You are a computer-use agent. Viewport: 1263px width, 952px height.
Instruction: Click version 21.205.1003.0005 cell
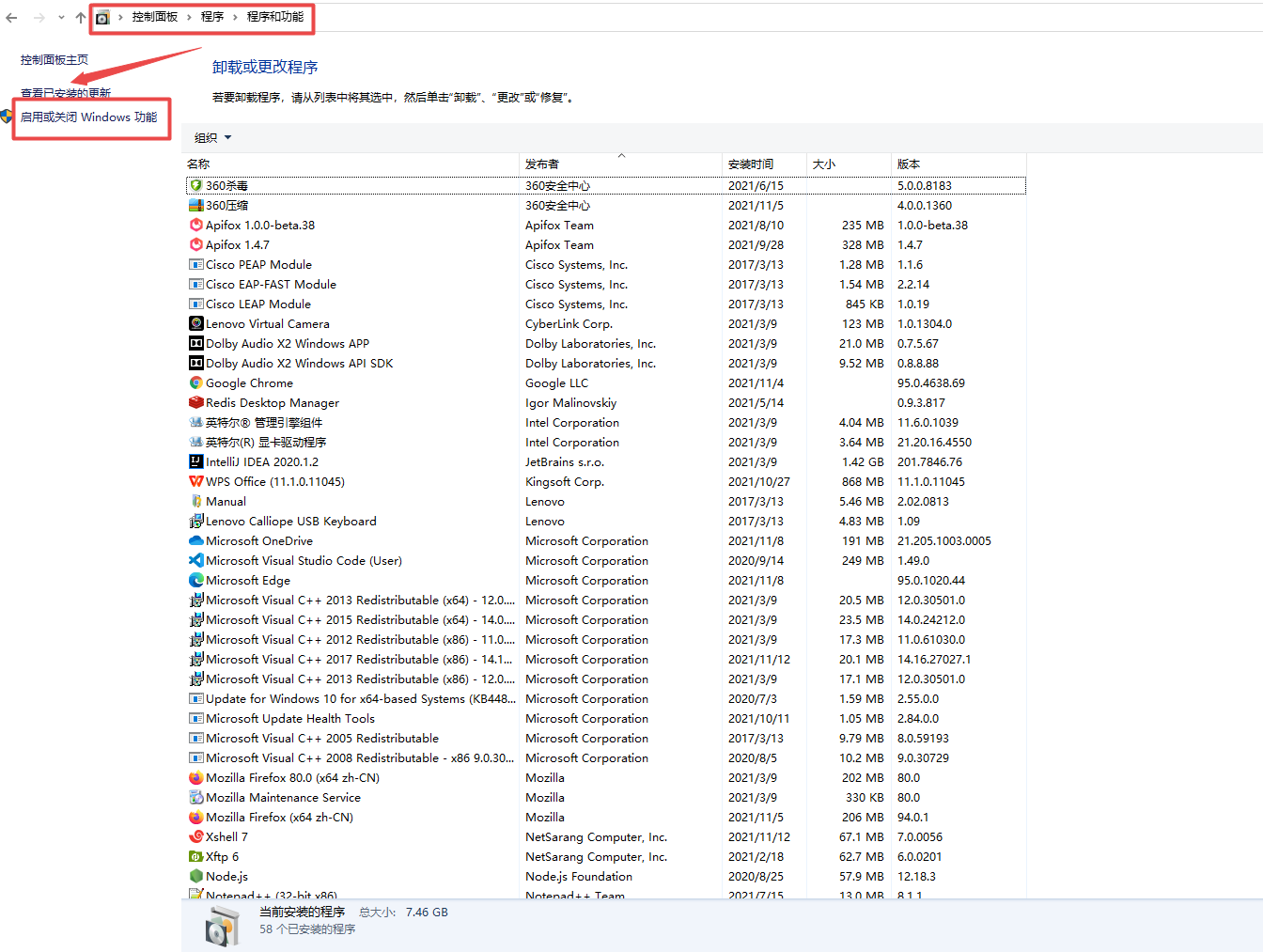(944, 540)
